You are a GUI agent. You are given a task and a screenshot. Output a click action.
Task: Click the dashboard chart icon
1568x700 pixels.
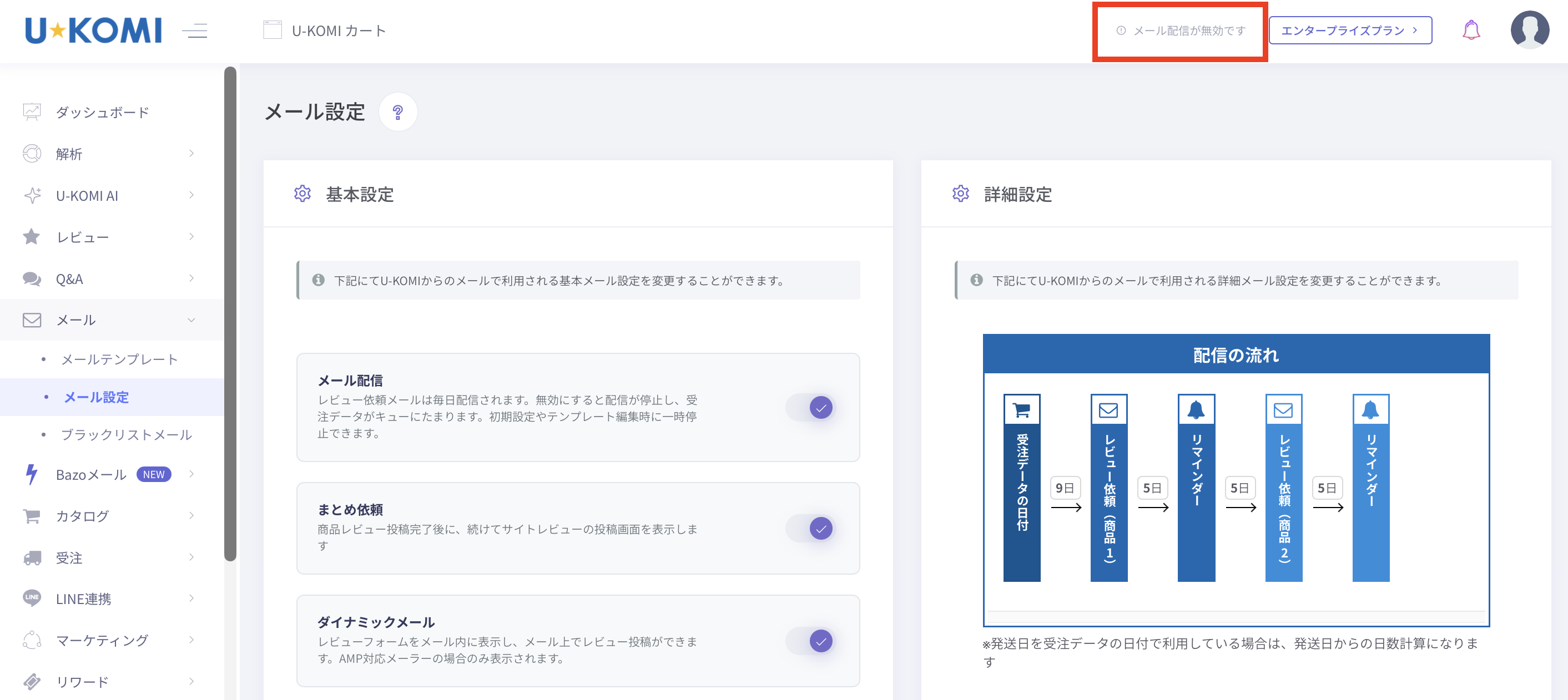pos(32,112)
